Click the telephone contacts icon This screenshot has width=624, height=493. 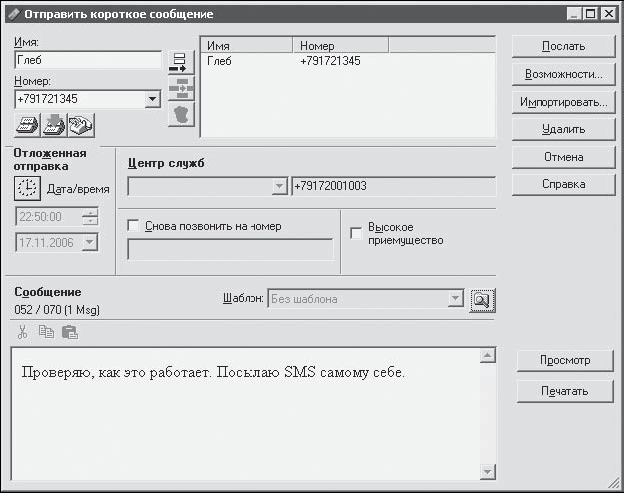[81, 125]
